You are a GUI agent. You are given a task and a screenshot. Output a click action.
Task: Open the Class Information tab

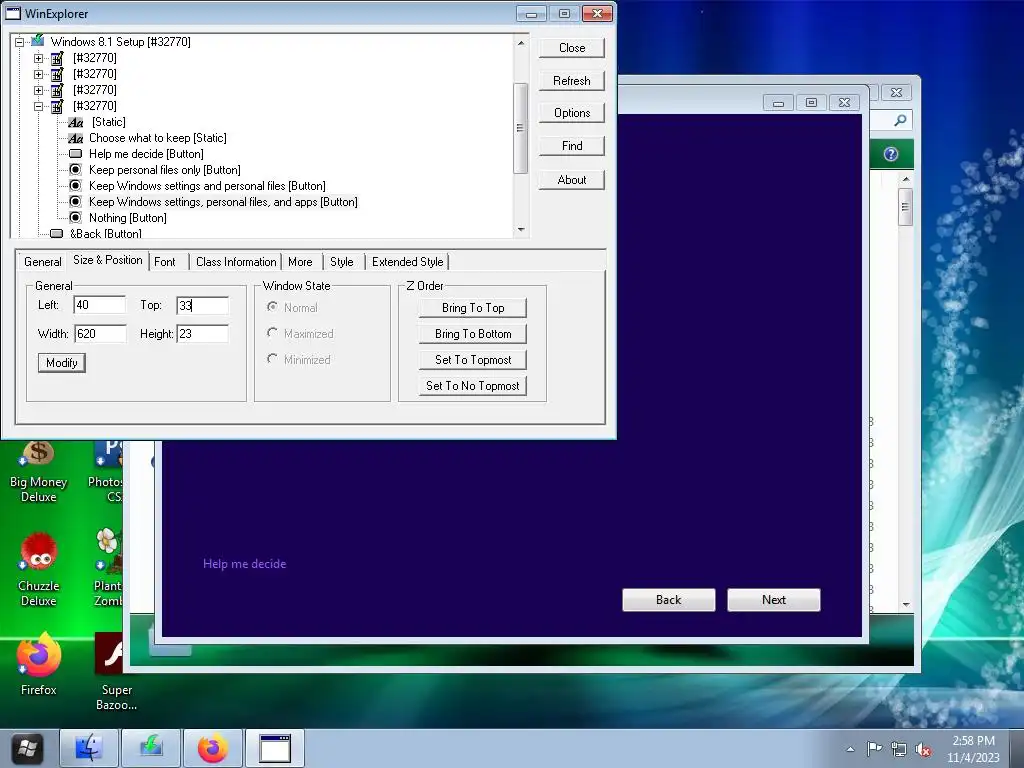click(236, 262)
